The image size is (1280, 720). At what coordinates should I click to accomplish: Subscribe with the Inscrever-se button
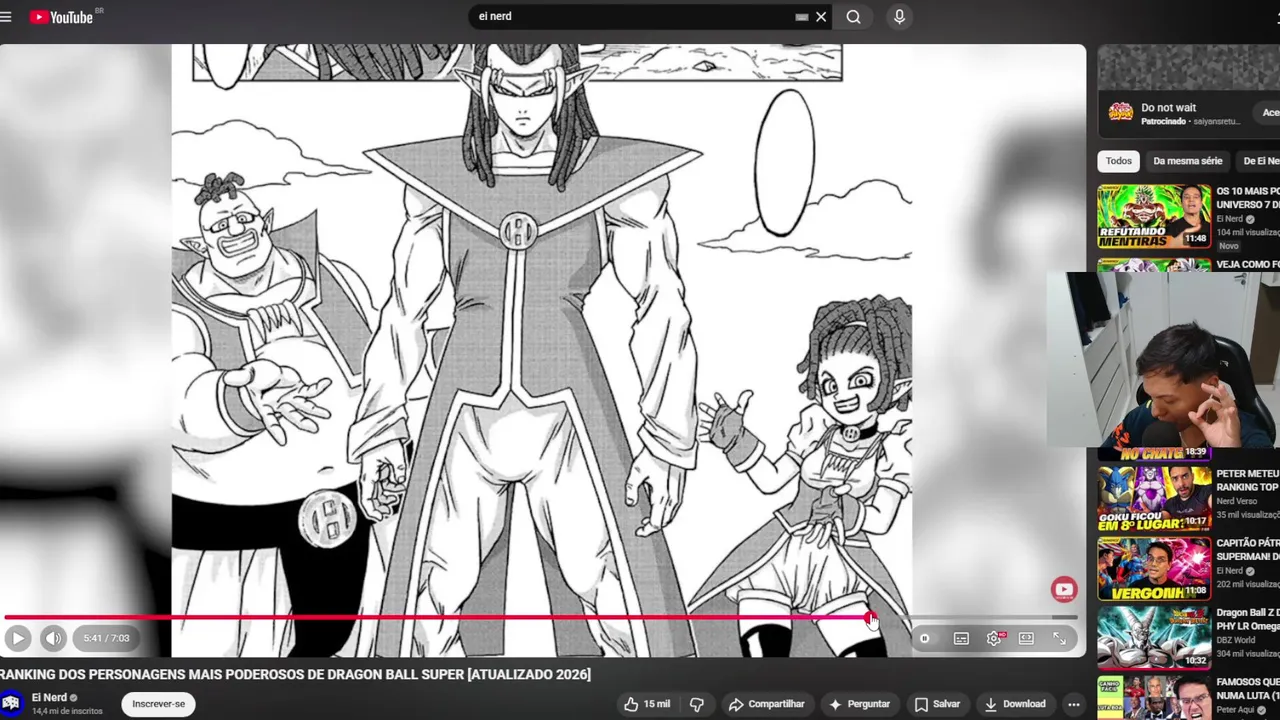158,704
